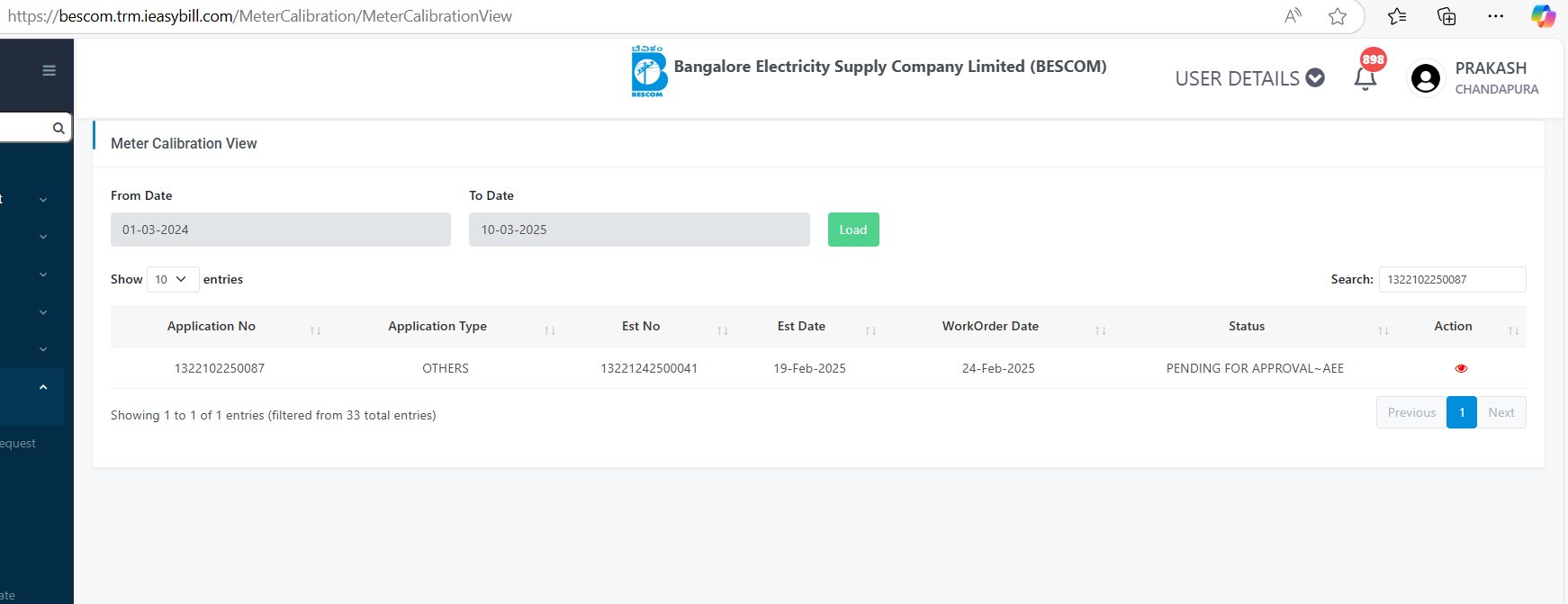
Task: Click the showing entries summary text
Action: 274,415
